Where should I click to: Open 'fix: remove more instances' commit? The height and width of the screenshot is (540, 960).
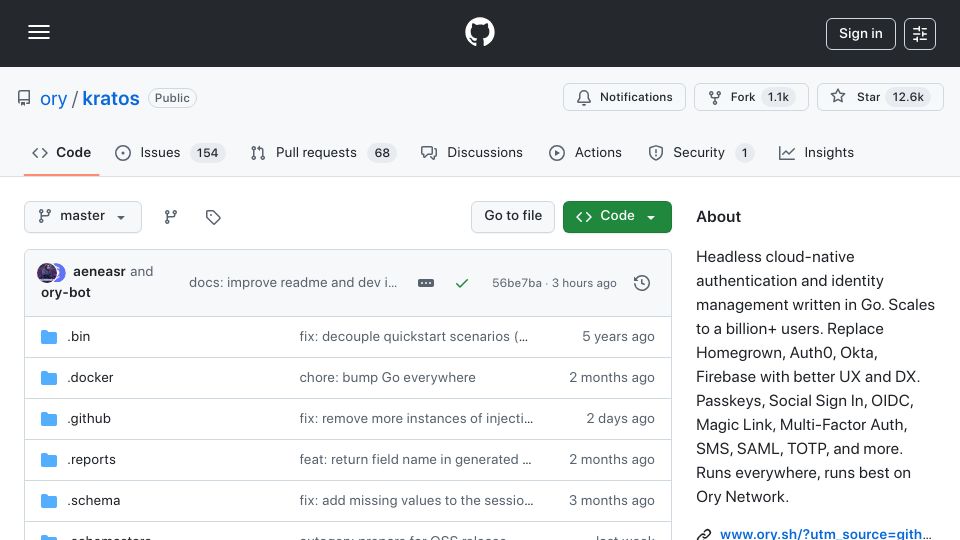point(416,419)
